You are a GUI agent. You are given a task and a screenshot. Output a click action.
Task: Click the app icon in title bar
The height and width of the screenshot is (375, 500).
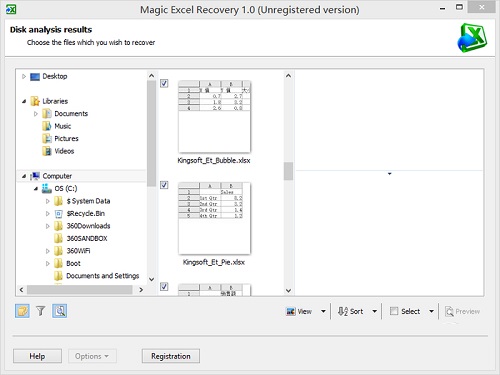[x=11, y=9]
